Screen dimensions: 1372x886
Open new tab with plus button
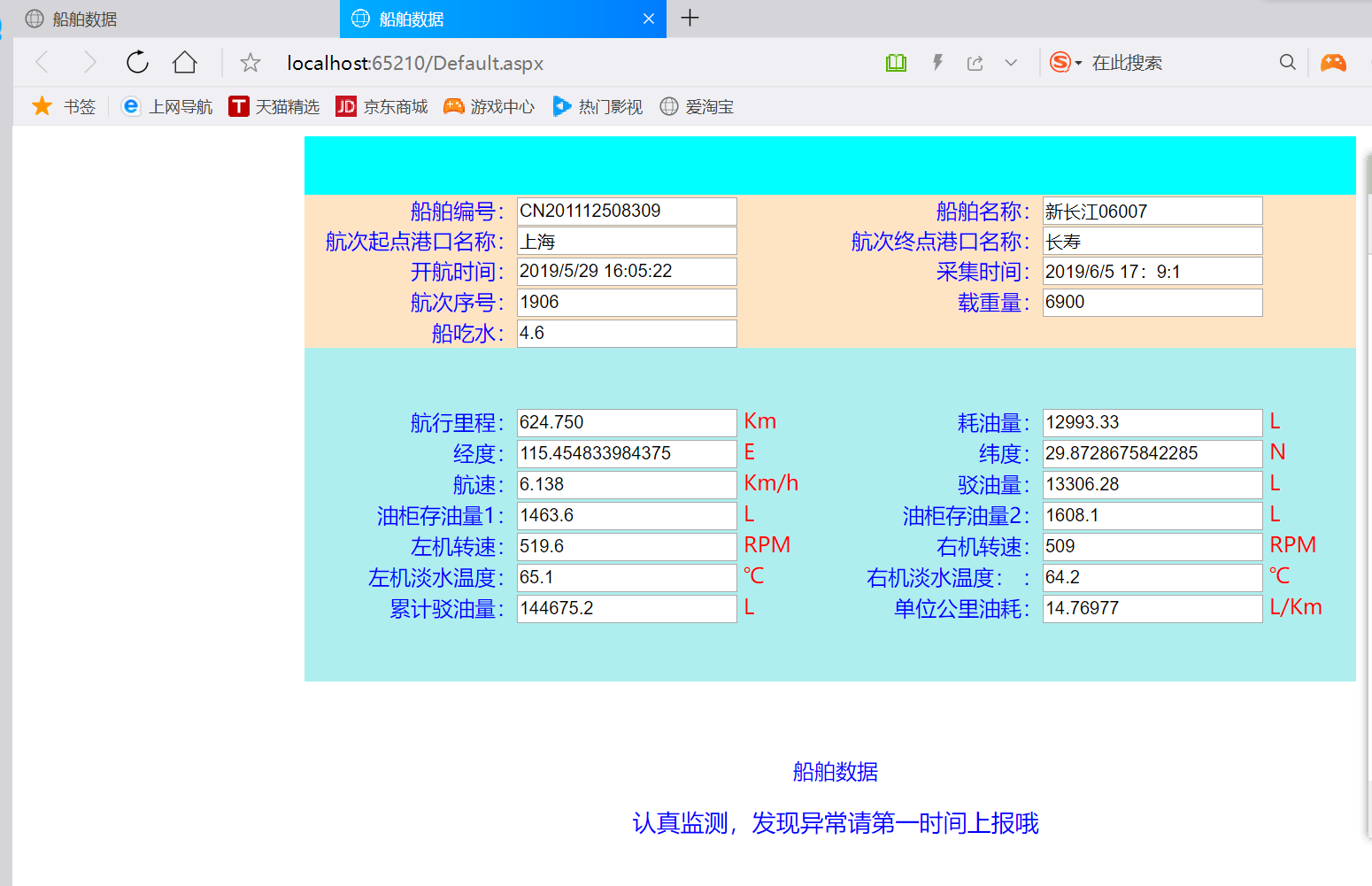tap(690, 18)
